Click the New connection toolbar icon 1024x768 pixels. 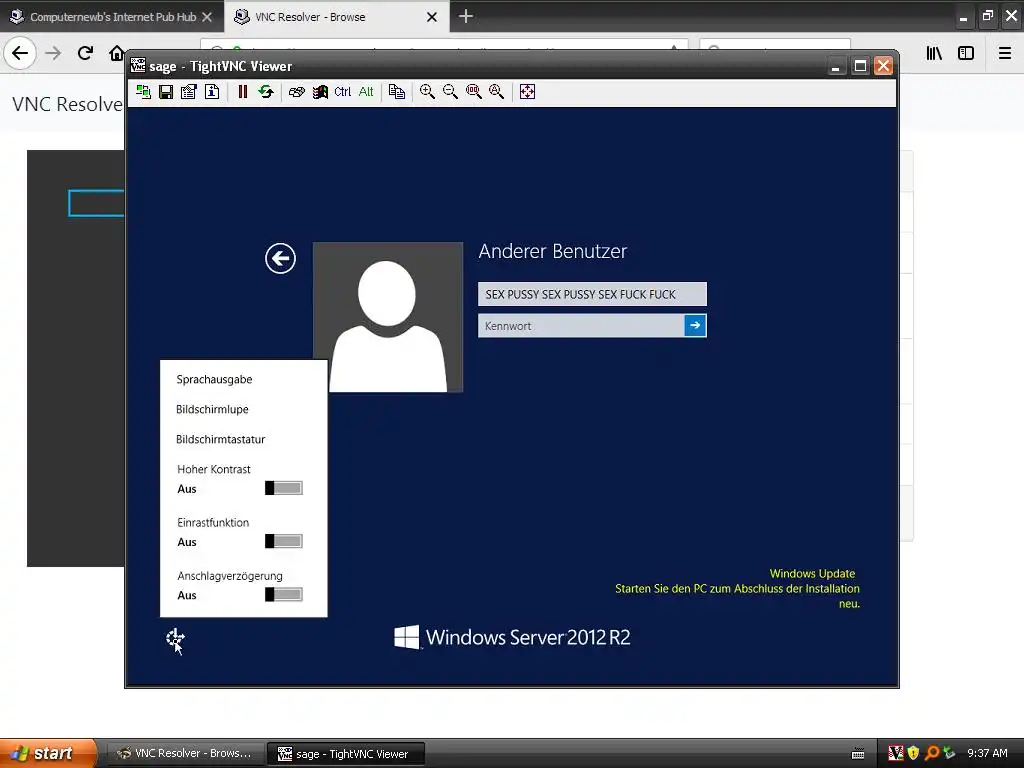[x=143, y=92]
